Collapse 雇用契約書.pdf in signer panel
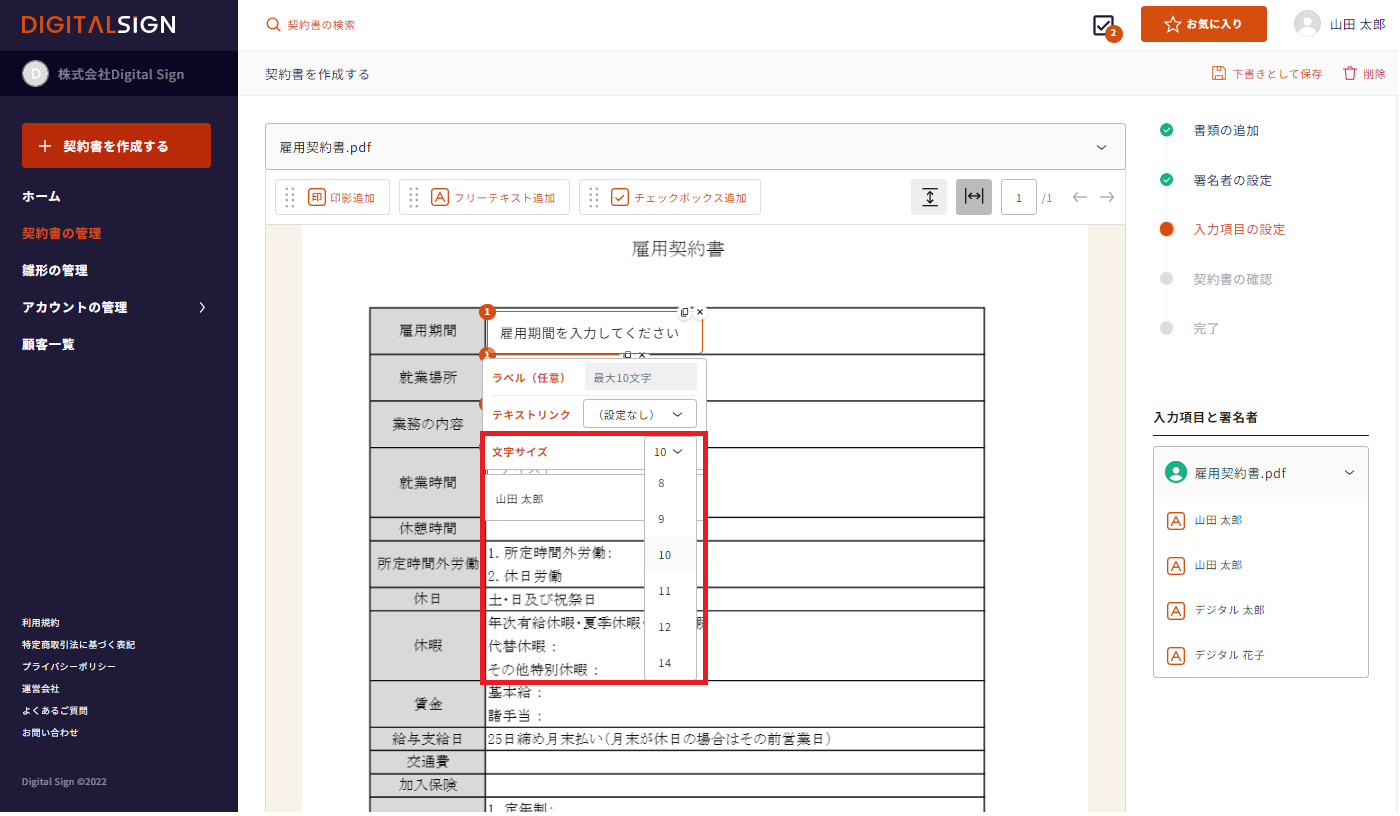 [1349, 473]
